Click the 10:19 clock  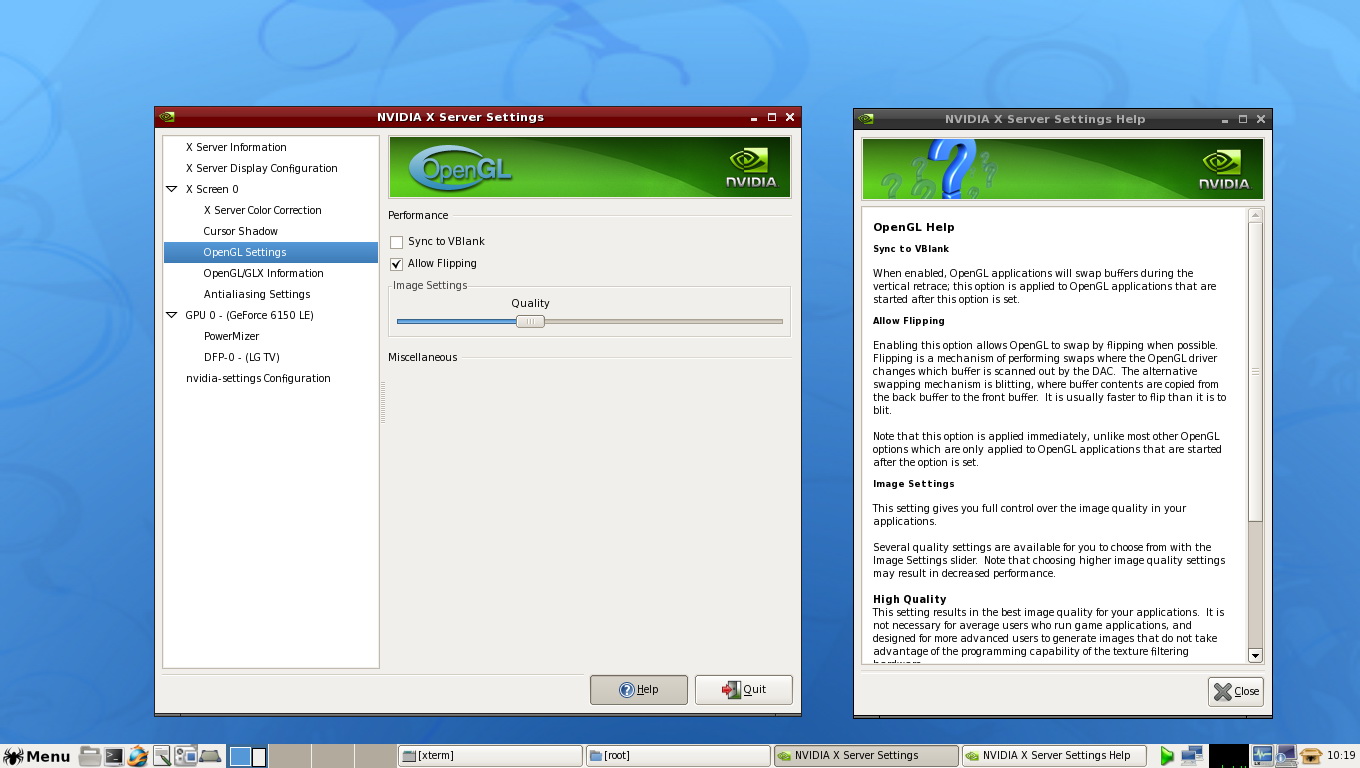point(1341,756)
